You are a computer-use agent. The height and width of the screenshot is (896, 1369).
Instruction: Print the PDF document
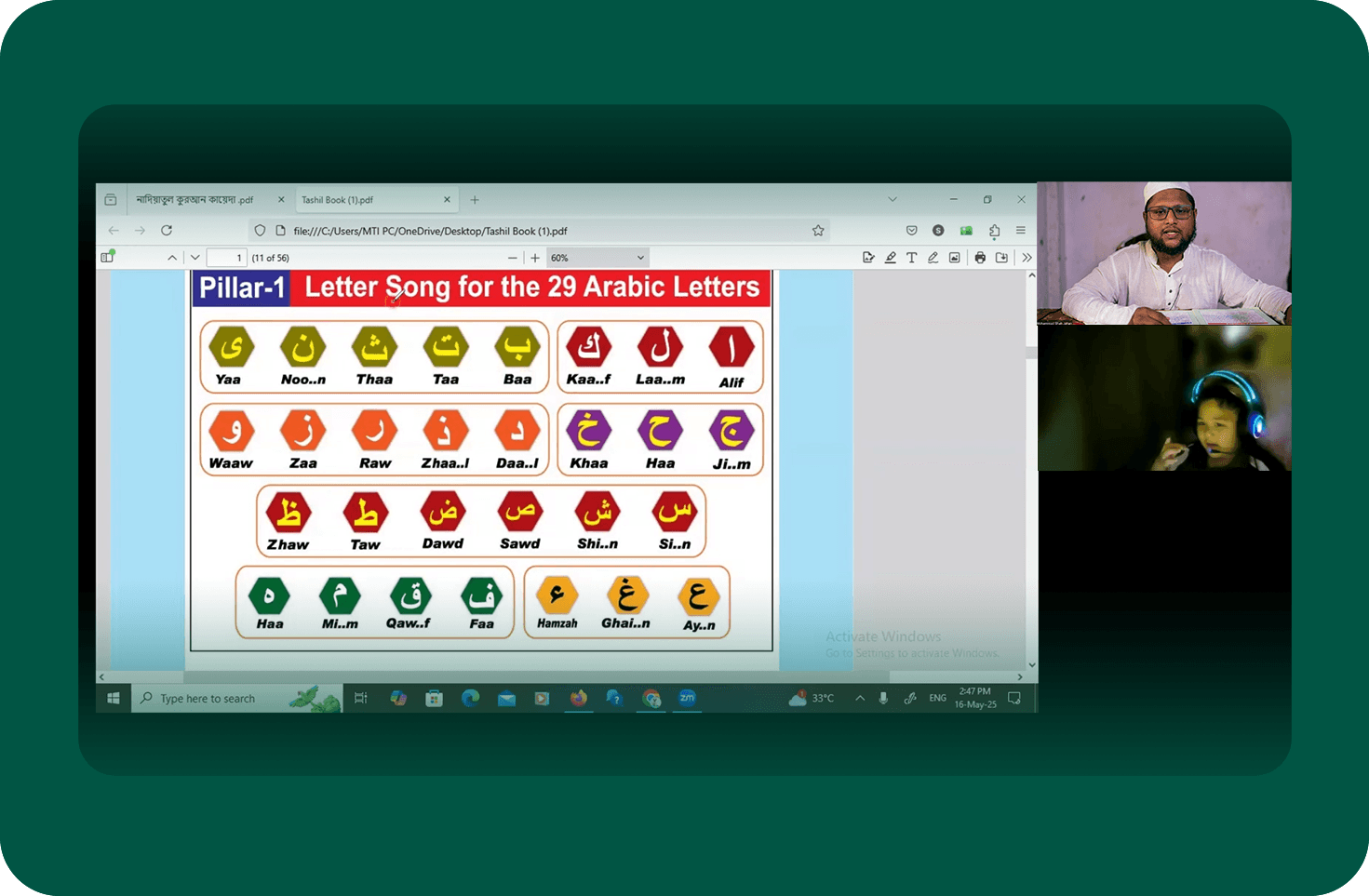point(980,258)
